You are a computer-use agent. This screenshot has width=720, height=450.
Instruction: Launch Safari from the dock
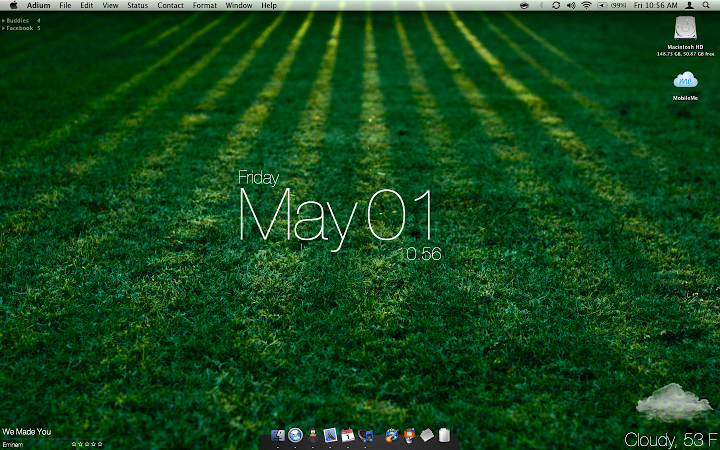[x=295, y=435]
